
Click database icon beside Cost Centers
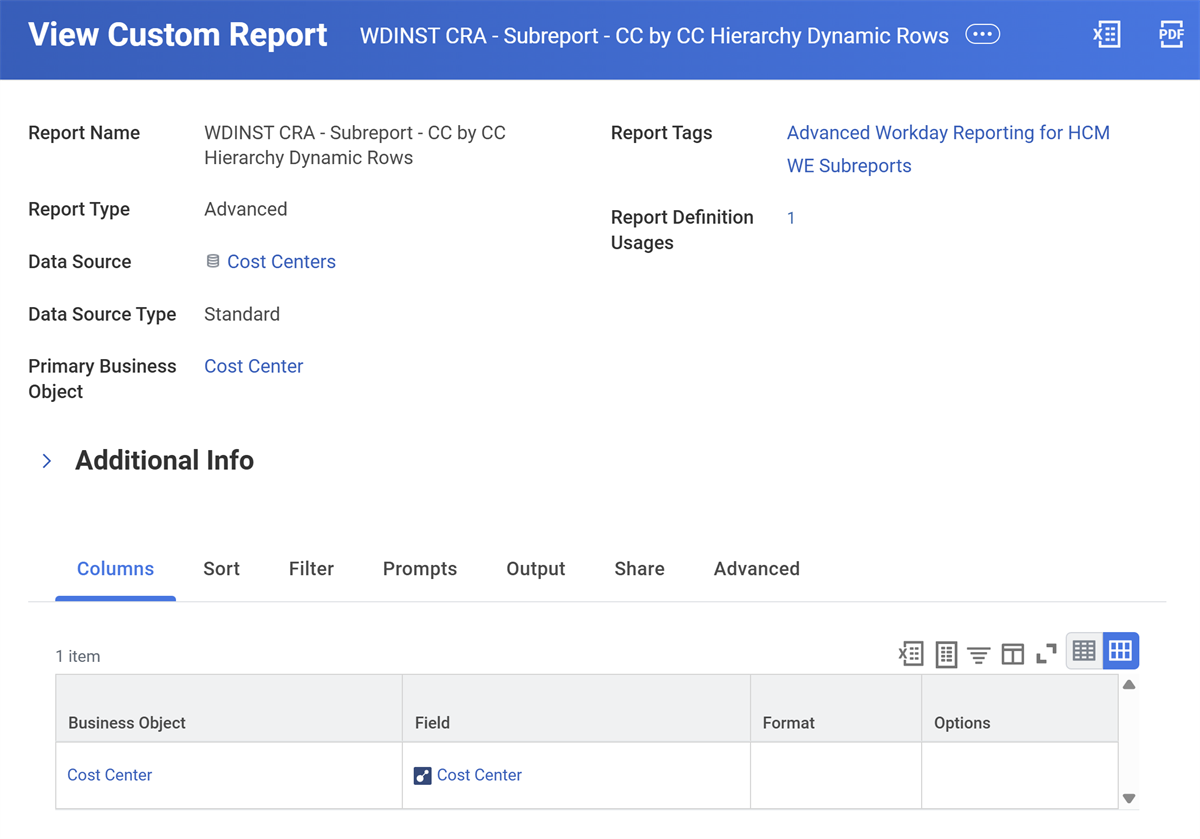coord(213,261)
